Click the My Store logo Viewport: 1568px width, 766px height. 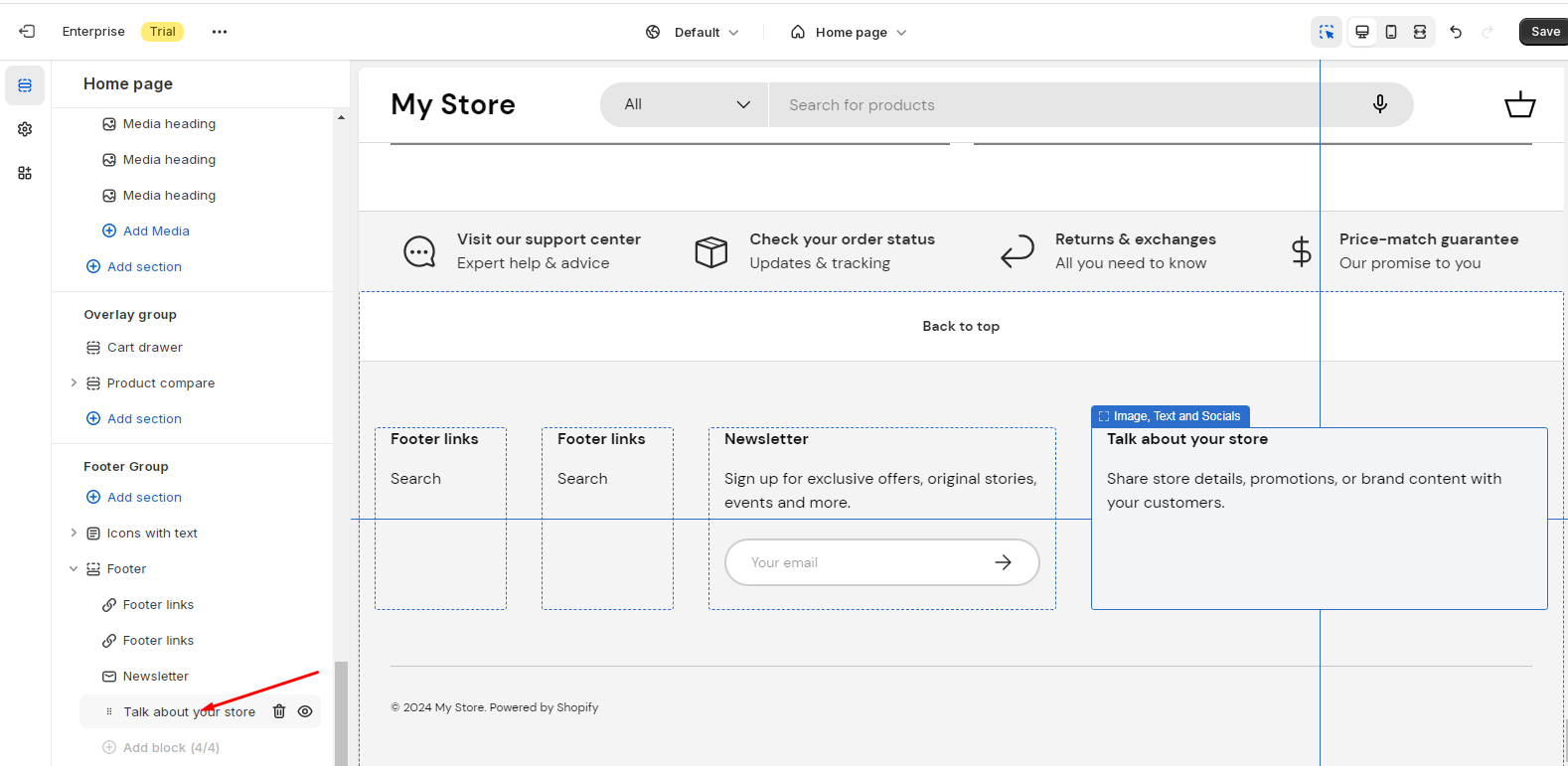(453, 104)
